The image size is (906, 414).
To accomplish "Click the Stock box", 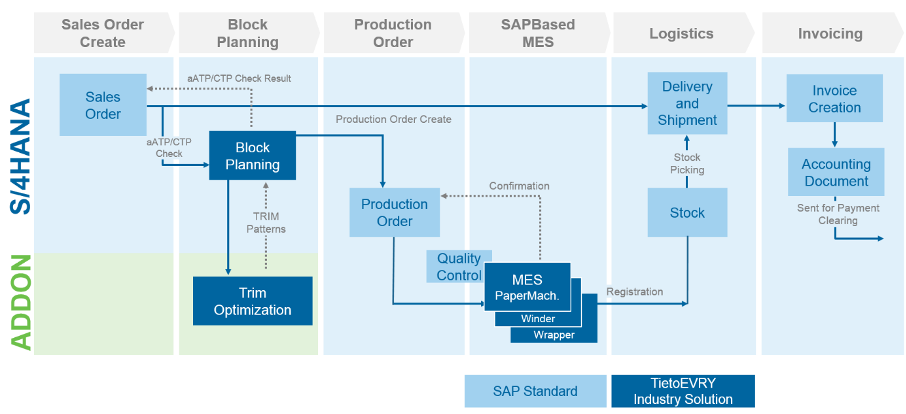I will coord(687,212).
